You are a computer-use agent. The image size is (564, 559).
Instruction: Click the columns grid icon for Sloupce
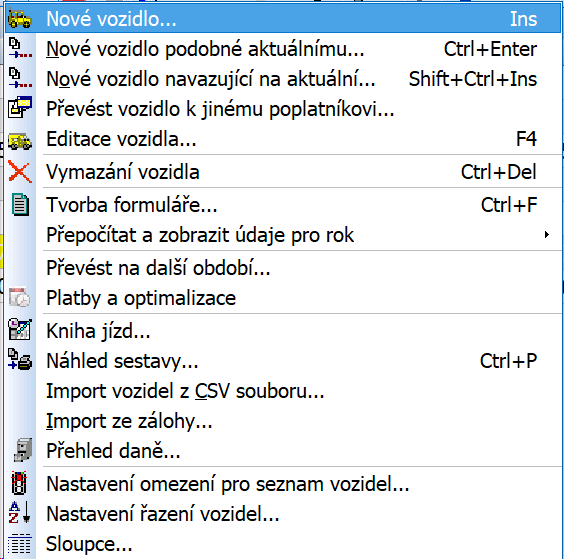(20, 544)
